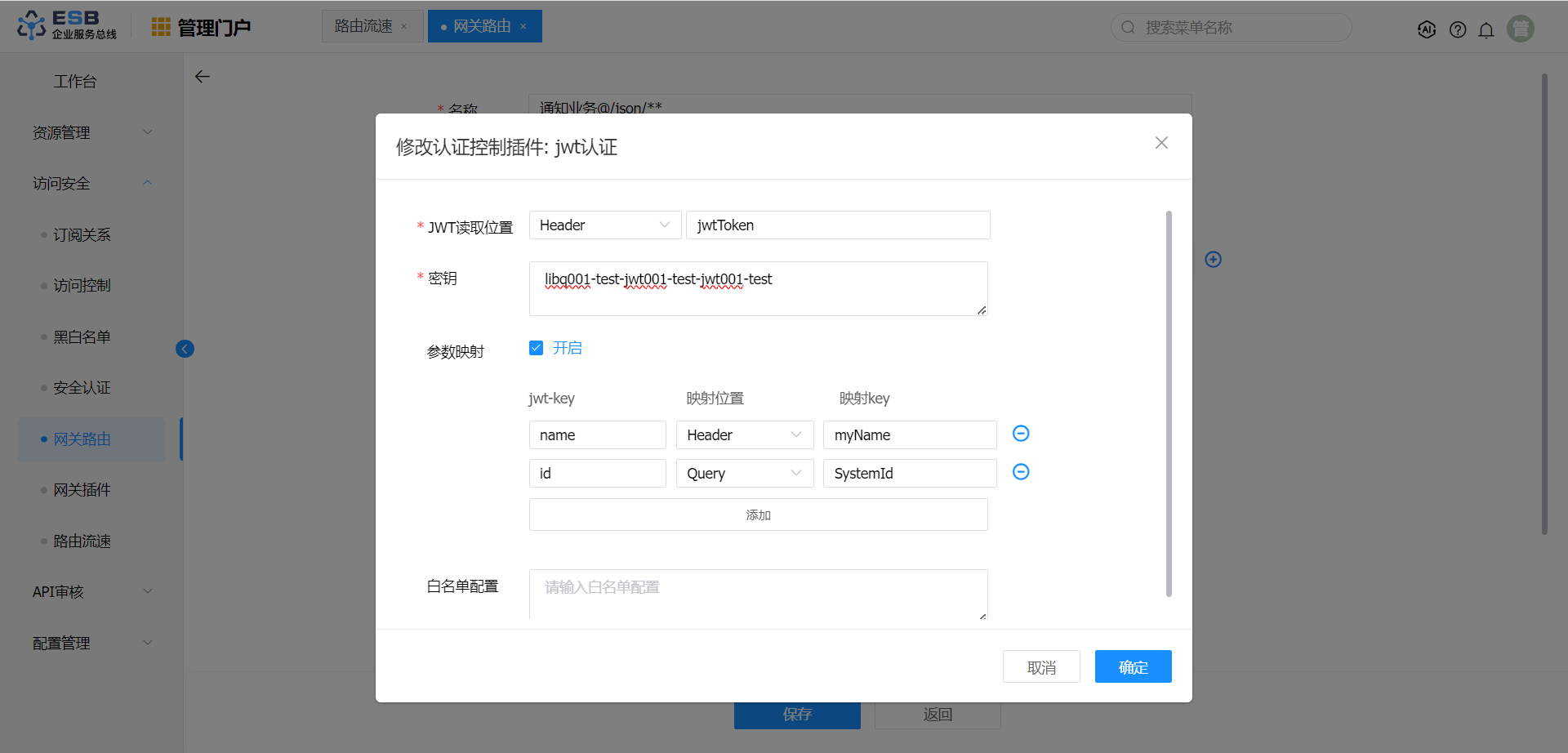Click the back arrow icon
The width and height of the screenshot is (1568, 753).
[x=203, y=77]
